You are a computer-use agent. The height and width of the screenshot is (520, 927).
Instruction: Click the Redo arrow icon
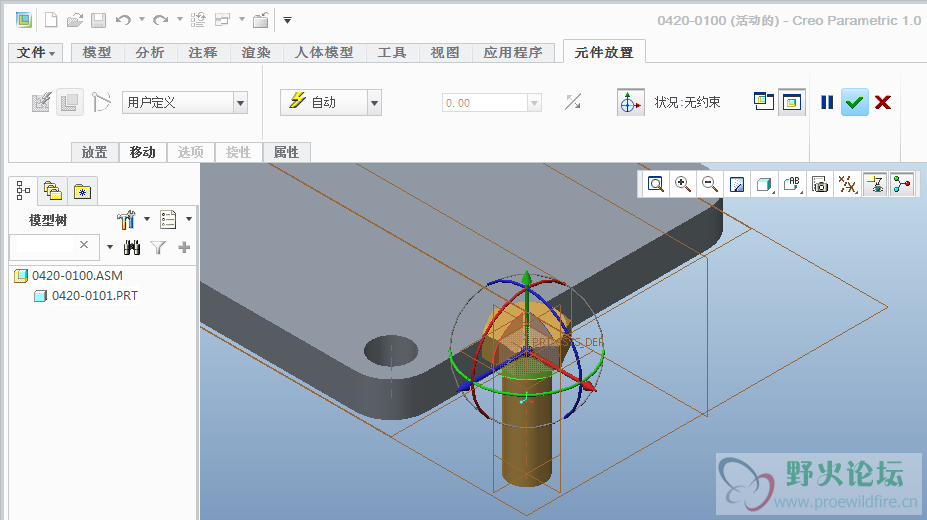point(160,20)
